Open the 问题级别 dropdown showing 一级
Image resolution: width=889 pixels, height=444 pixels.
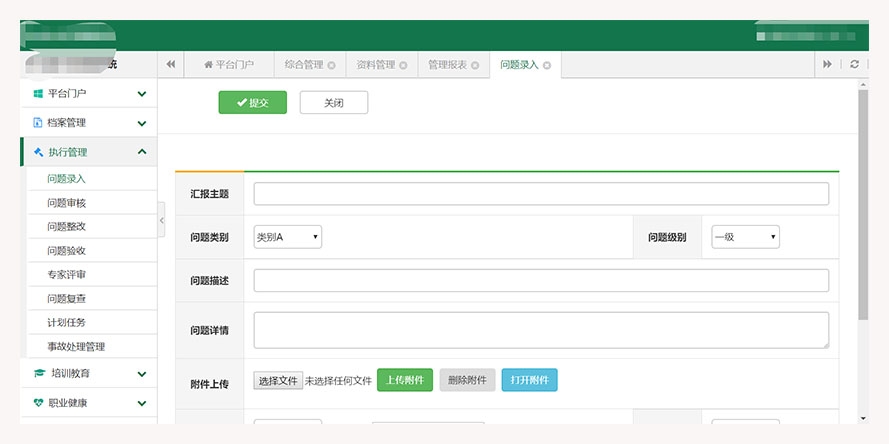click(x=745, y=237)
